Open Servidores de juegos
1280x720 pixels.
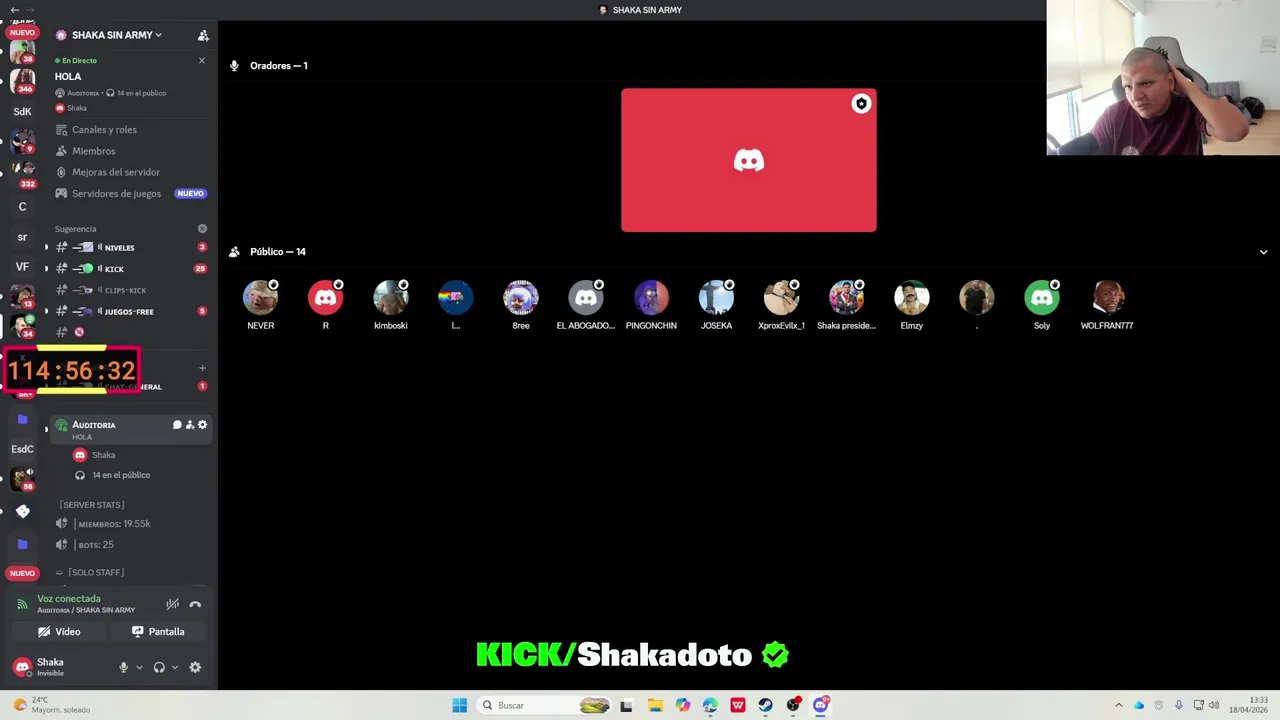(x=116, y=194)
